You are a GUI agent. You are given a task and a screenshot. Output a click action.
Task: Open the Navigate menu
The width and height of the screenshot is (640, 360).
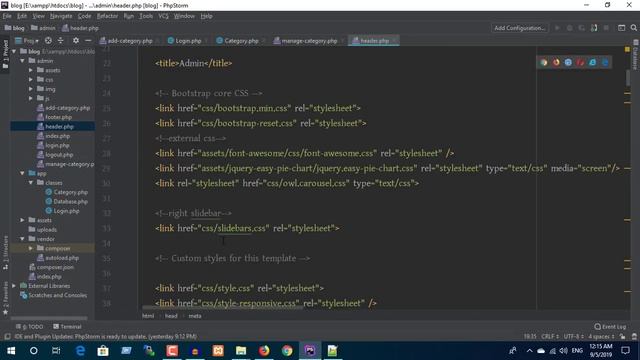(61, 16)
